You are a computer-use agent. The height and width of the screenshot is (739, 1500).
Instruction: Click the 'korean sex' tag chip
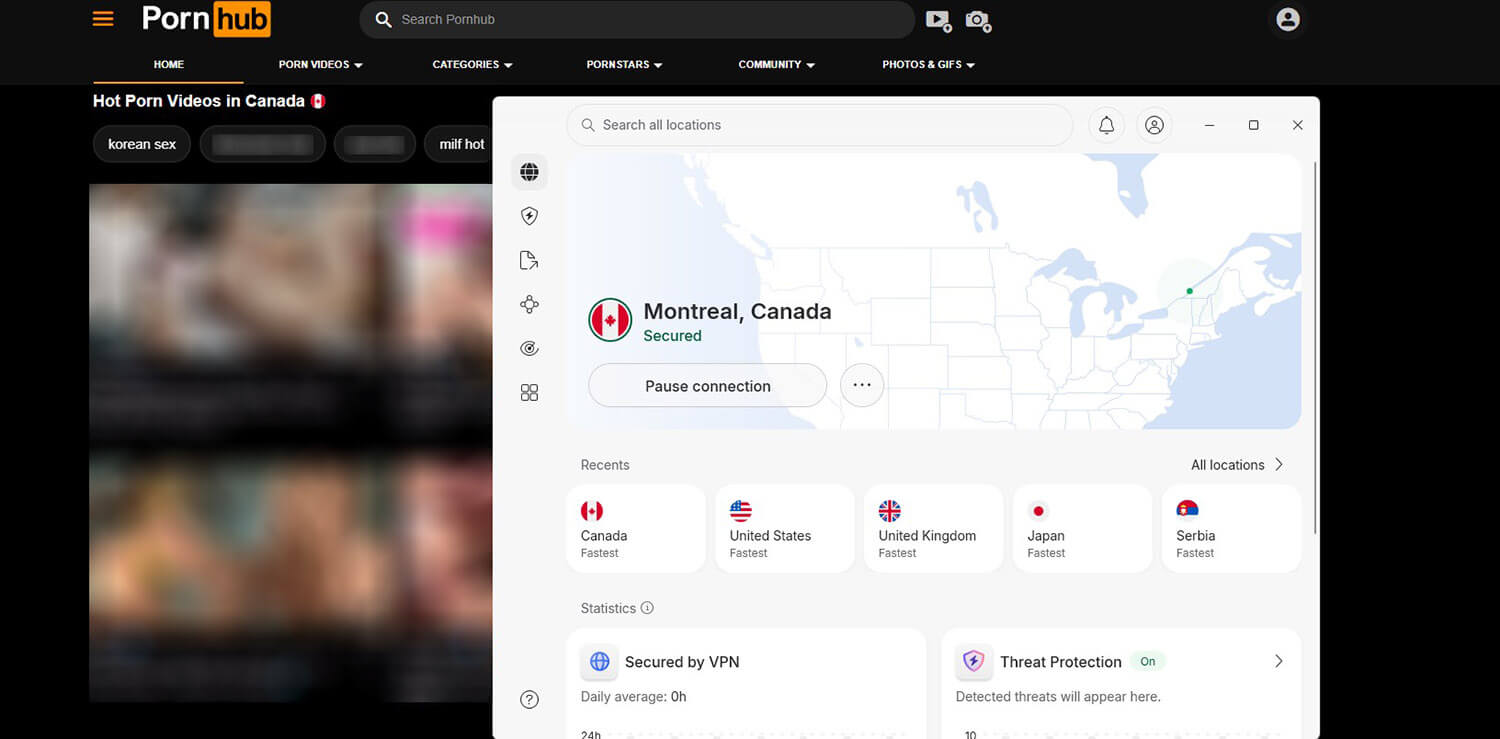142,144
